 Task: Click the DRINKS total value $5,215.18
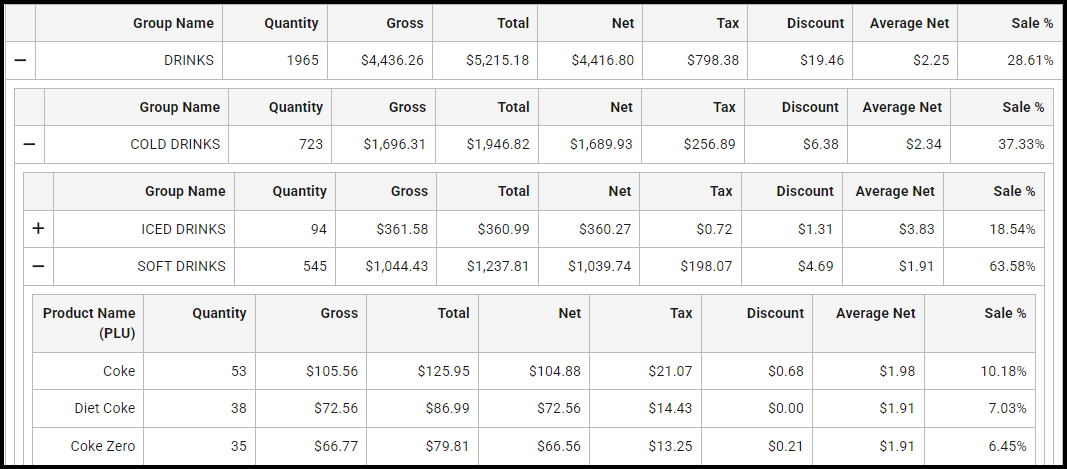[x=497, y=60]
